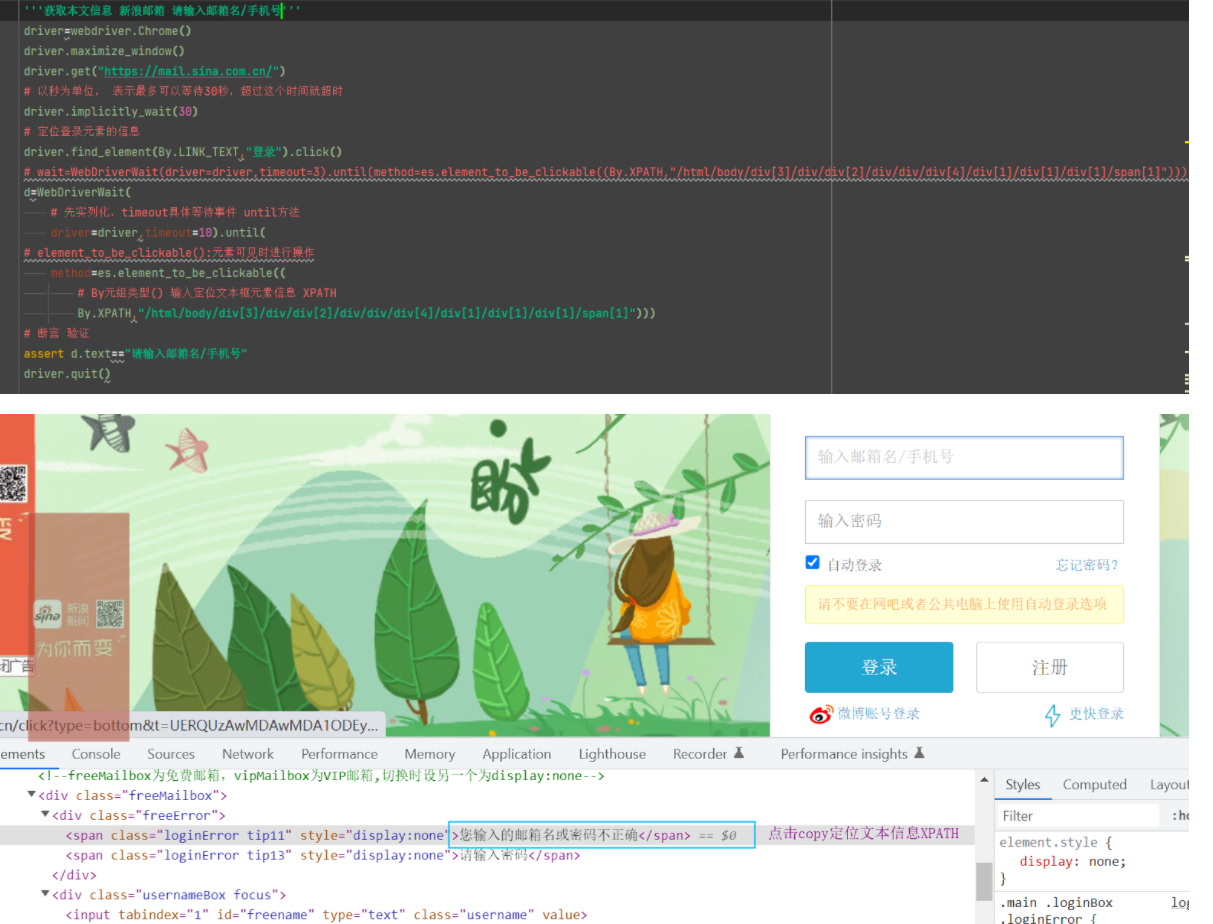
Task: Select the input id freename element row
Action: (487, 915)
